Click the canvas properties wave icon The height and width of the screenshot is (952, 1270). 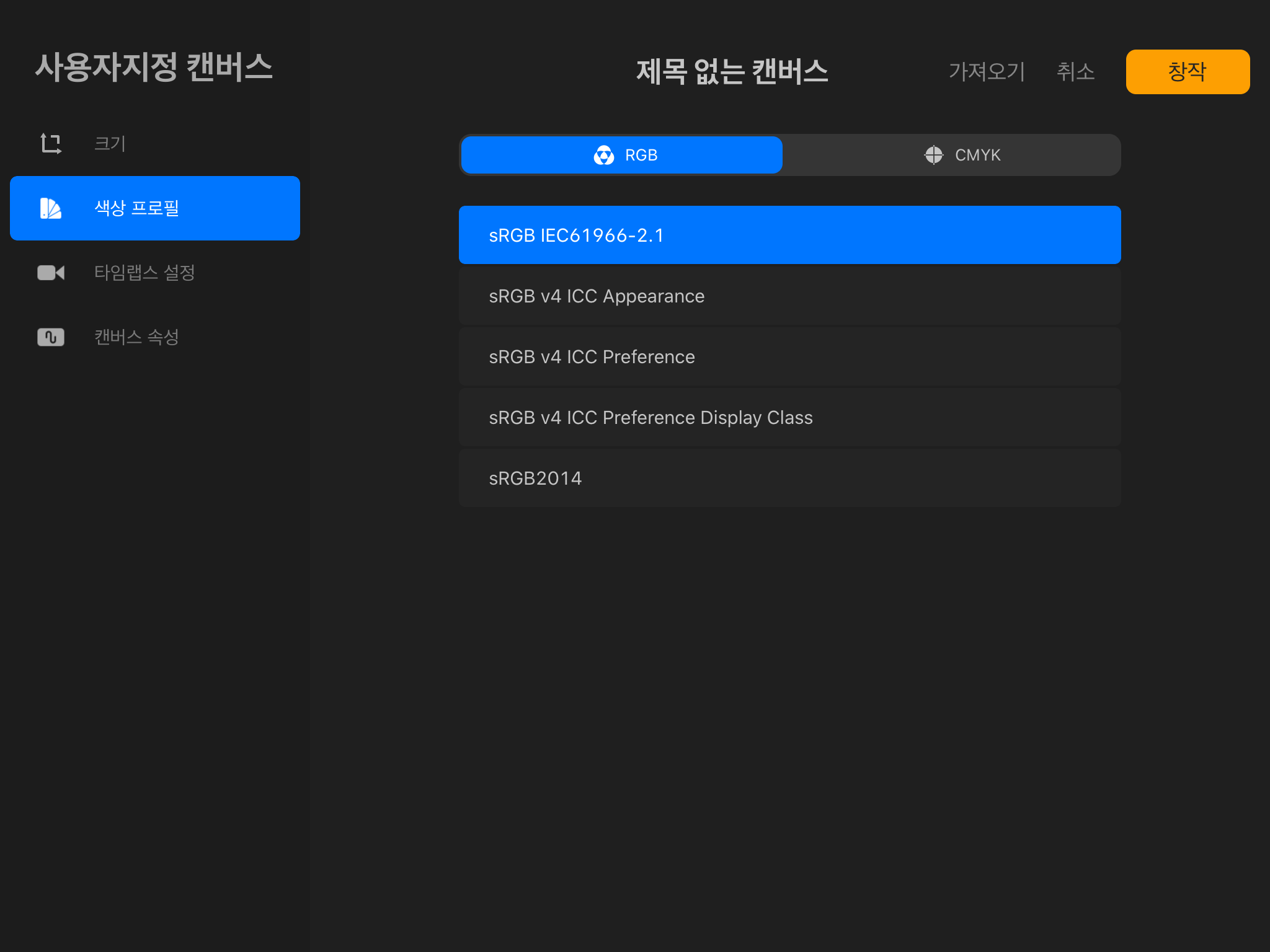point(51,337)
